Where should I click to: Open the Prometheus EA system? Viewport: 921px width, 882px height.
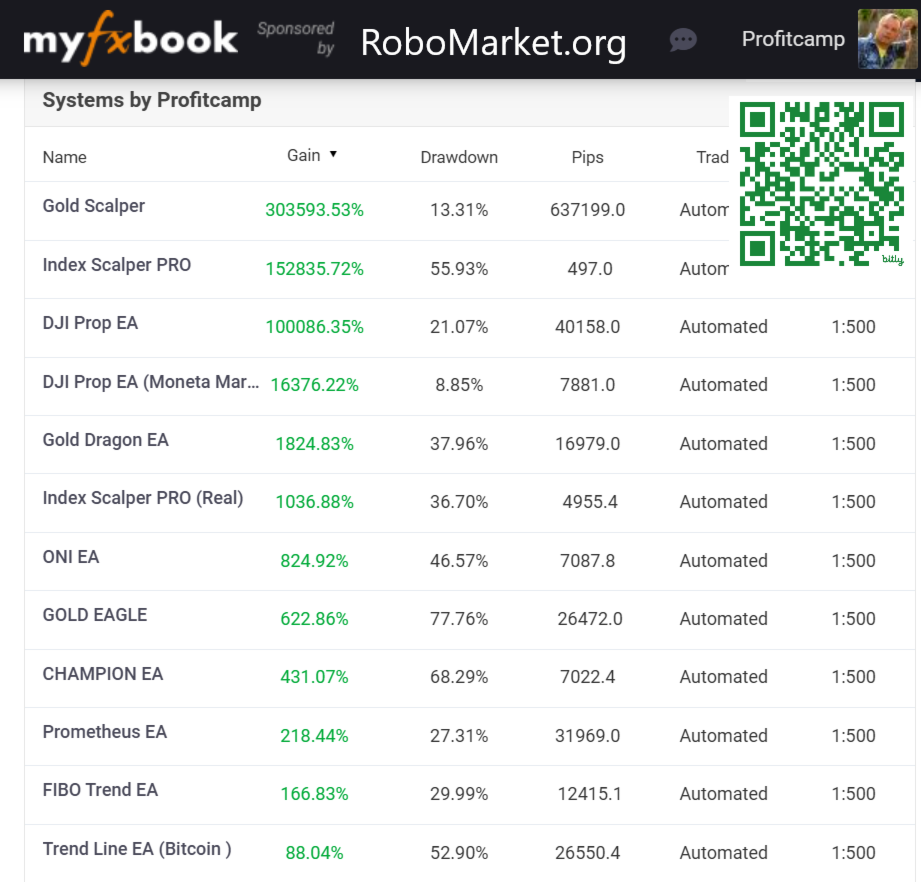pyautogui.click(x=105, y=732)
